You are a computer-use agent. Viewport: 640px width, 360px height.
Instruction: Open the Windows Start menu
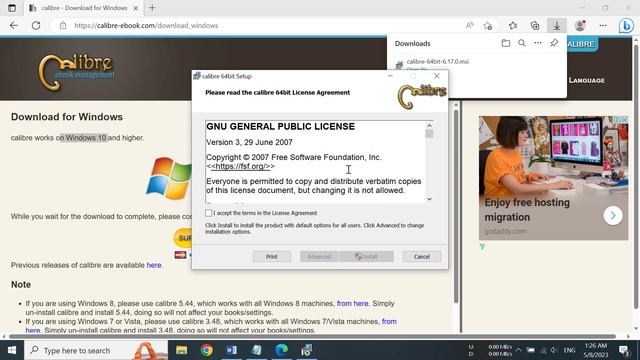click(x=12, y=350)
